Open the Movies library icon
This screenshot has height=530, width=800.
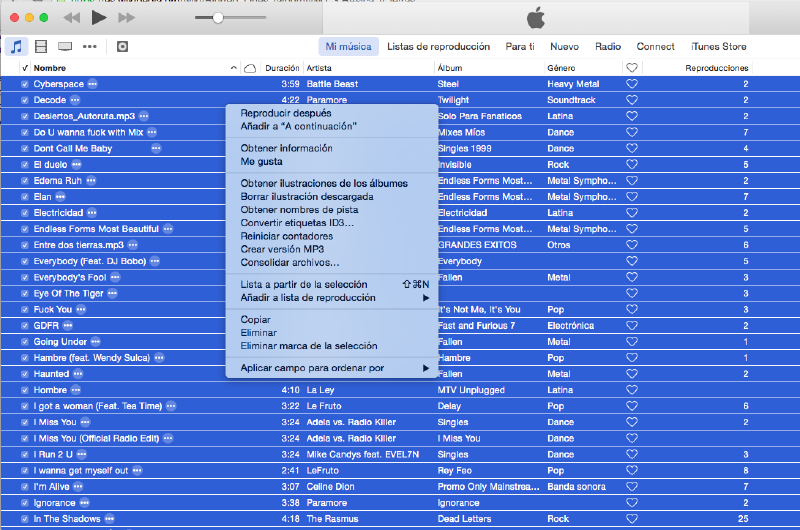coord(41,46)
